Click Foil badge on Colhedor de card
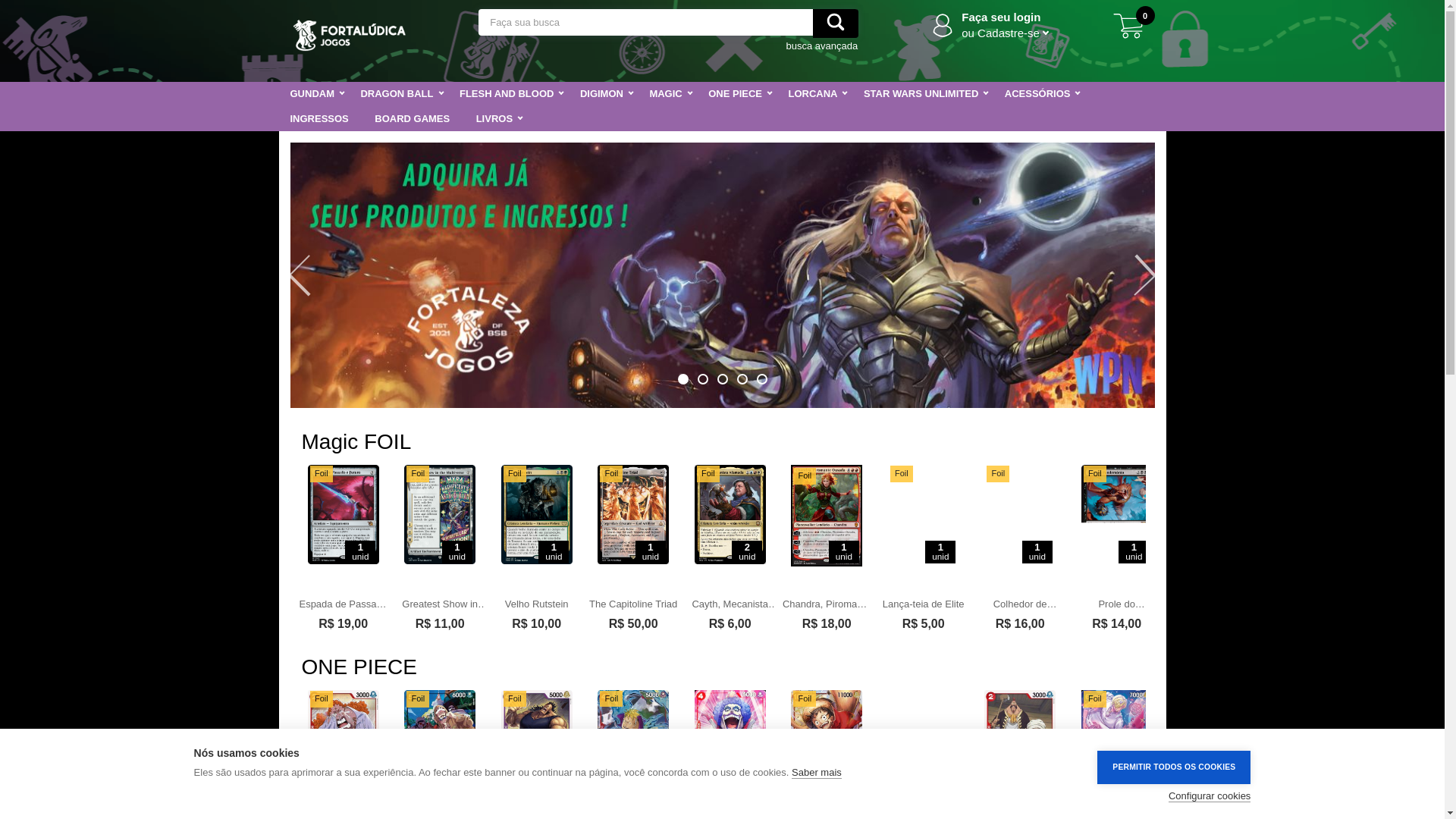The image size is (1456, 819). coord(997,474)
